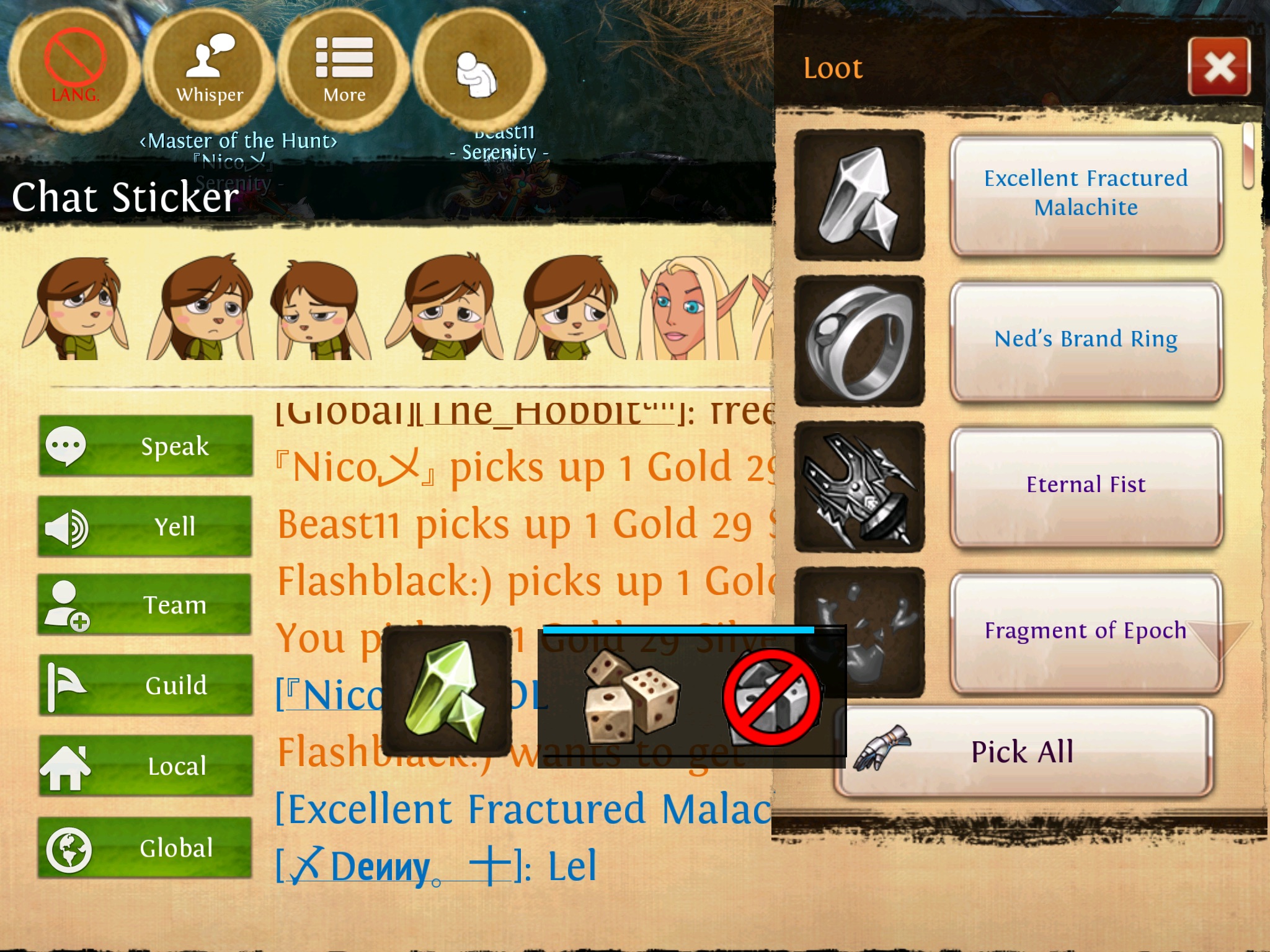
Task: Open the More menu icon
Action: [344, 69]
